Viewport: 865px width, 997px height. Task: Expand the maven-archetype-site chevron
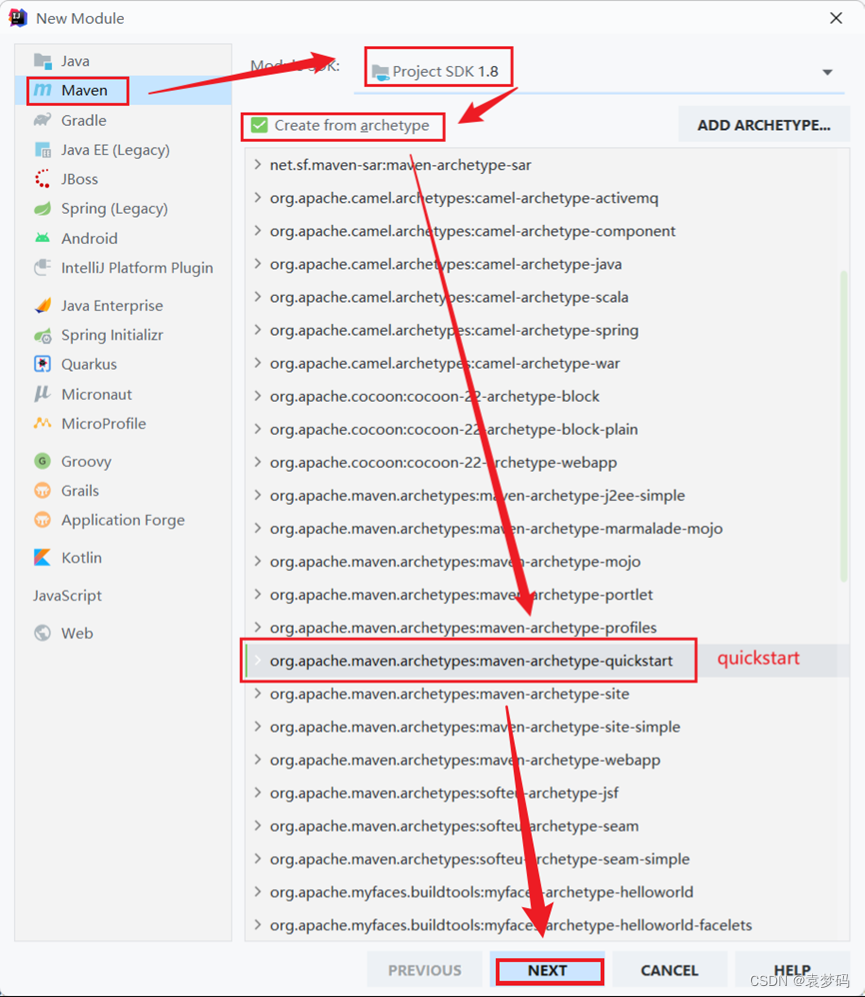point(258,694)
